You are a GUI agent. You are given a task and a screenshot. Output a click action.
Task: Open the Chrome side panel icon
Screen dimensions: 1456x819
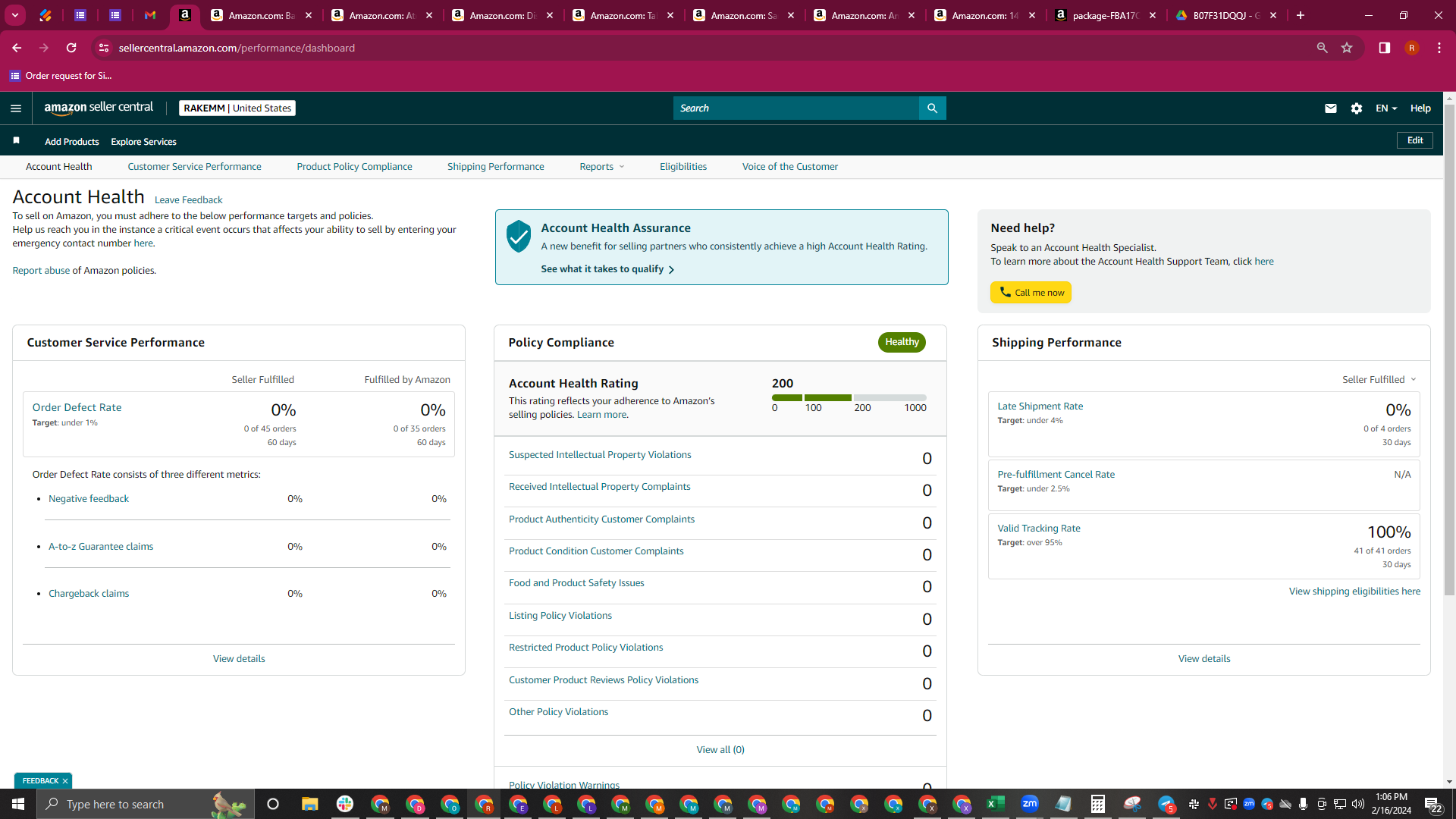coord(1384,48)
